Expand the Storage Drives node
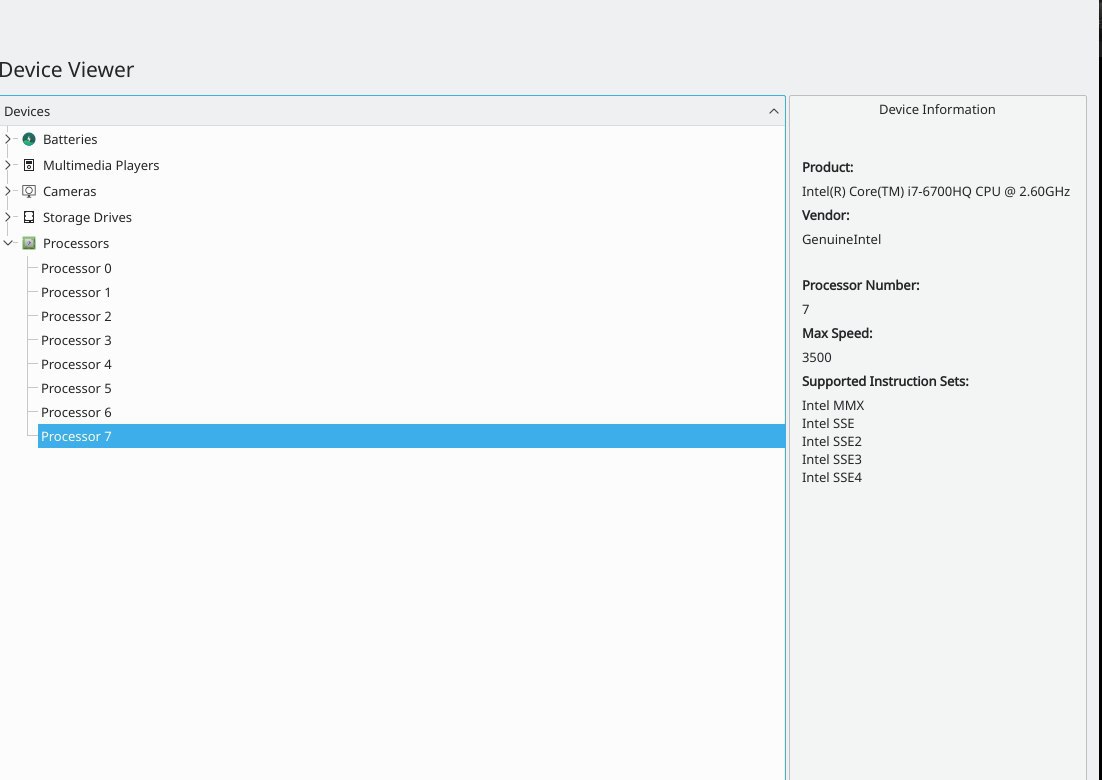Viewport: 1102px width, 780px height. [8, 217]
